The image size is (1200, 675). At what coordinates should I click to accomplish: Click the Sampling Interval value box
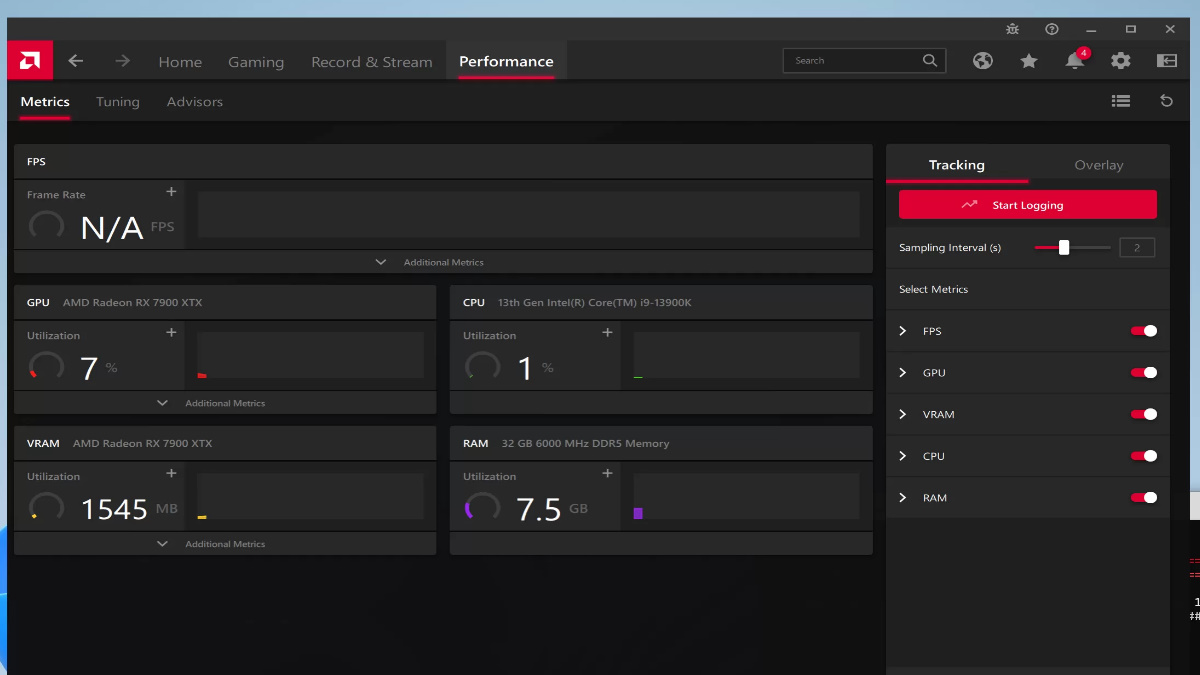[1137, 248]
